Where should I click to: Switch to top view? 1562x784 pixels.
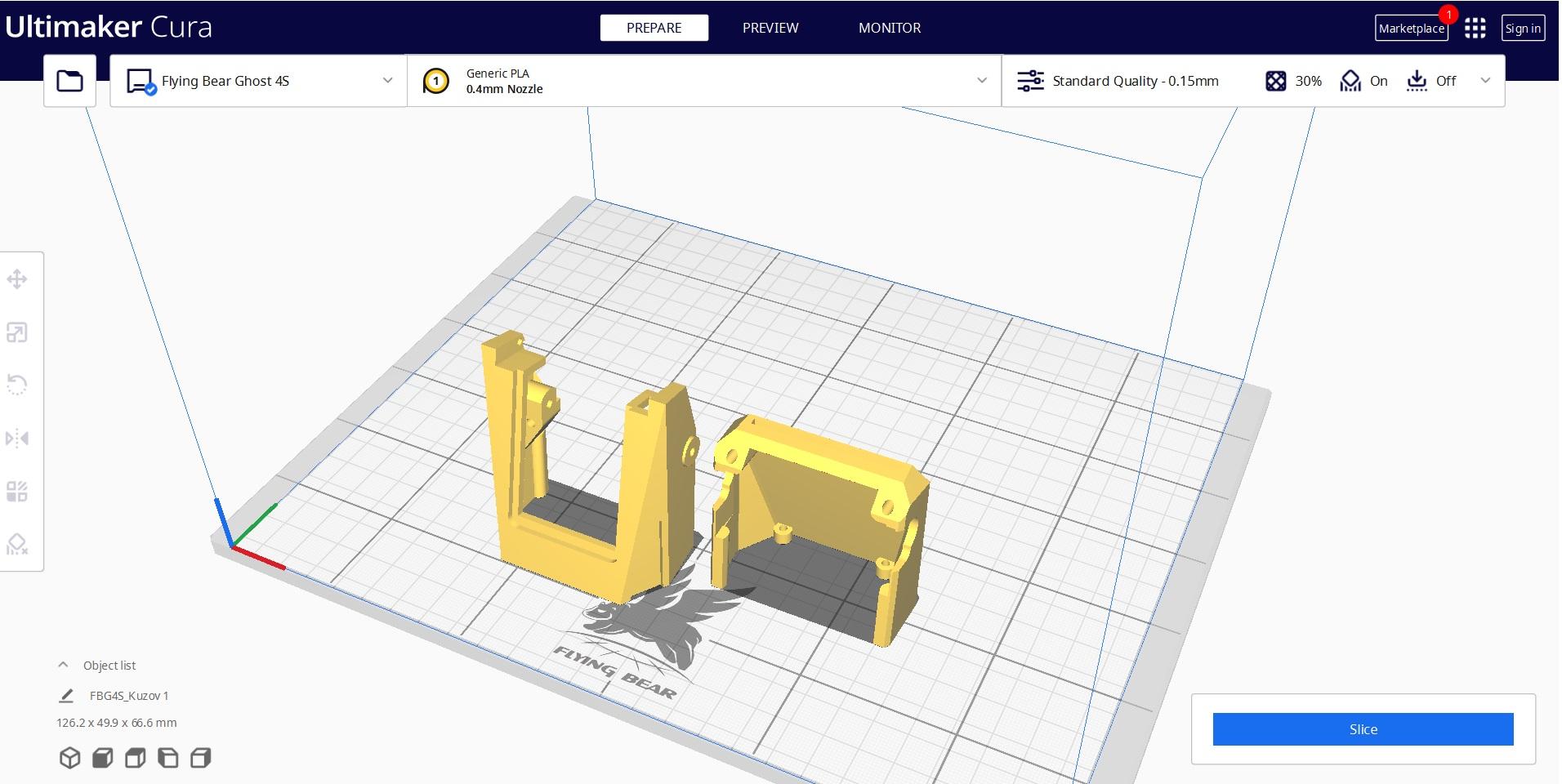(136, 758)
